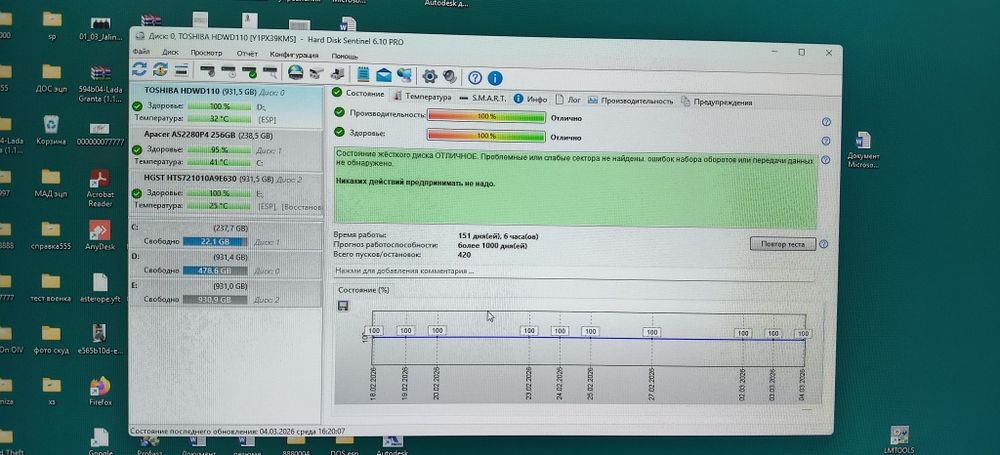Click the floppy save icon above chart
Image resolution: width=1000 pixels, height=455 pixels.
tap(343, 306)
